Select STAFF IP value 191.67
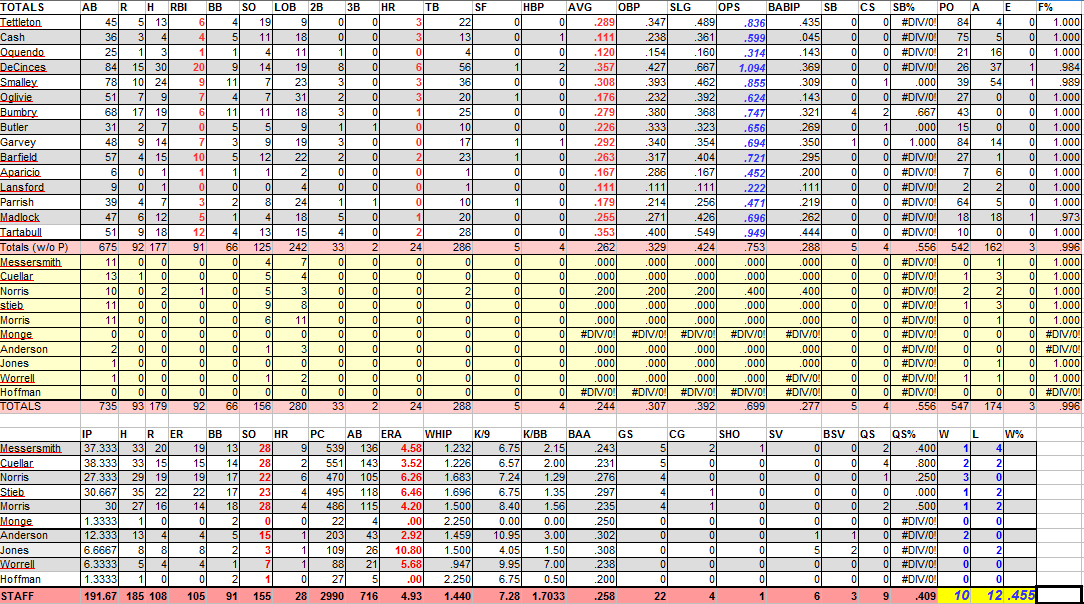 tap(99, 596)
